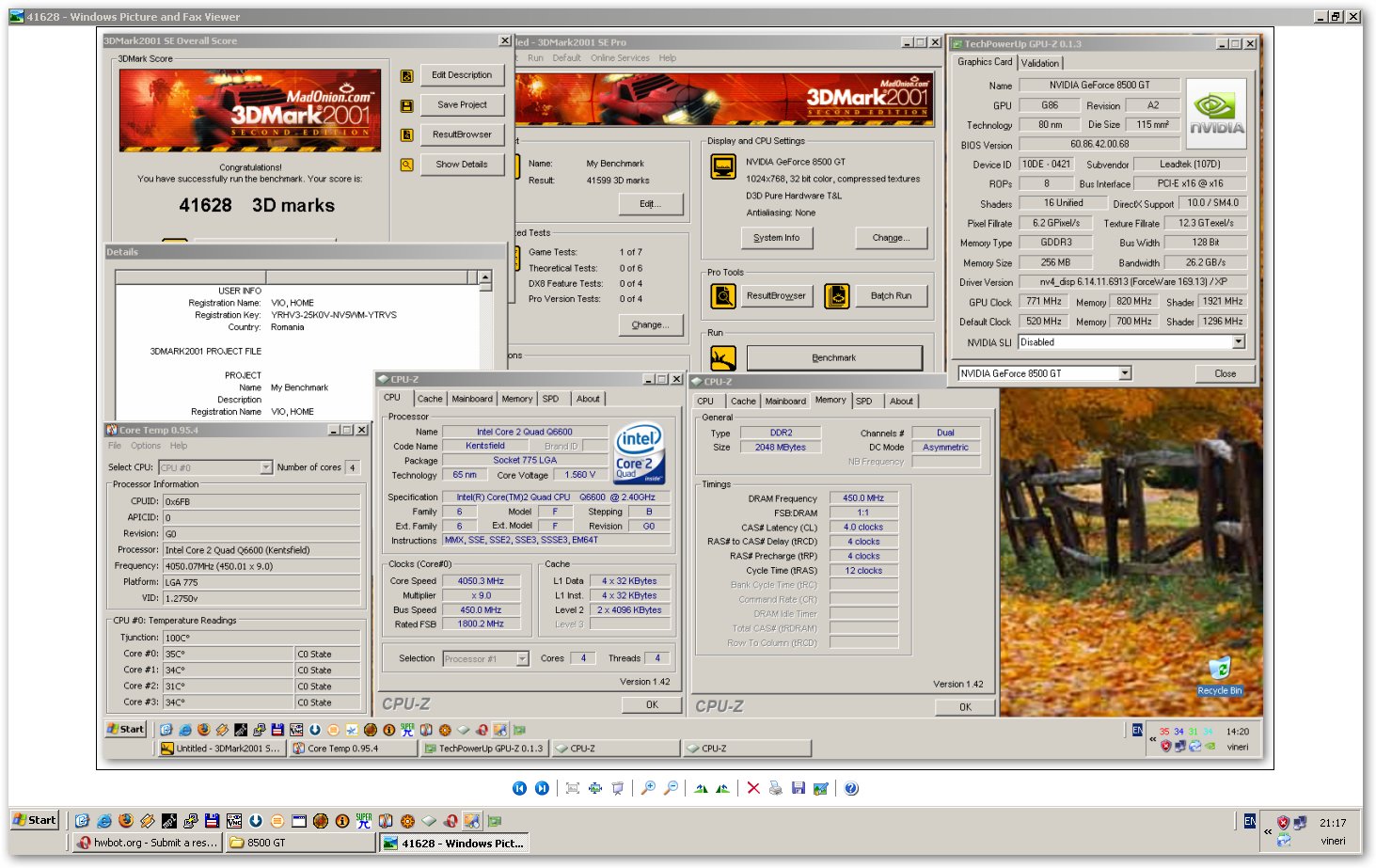
Task: Open the NVIDIA GeForce 8500 GT card selector dropdown
Action: pos(1125,373)
